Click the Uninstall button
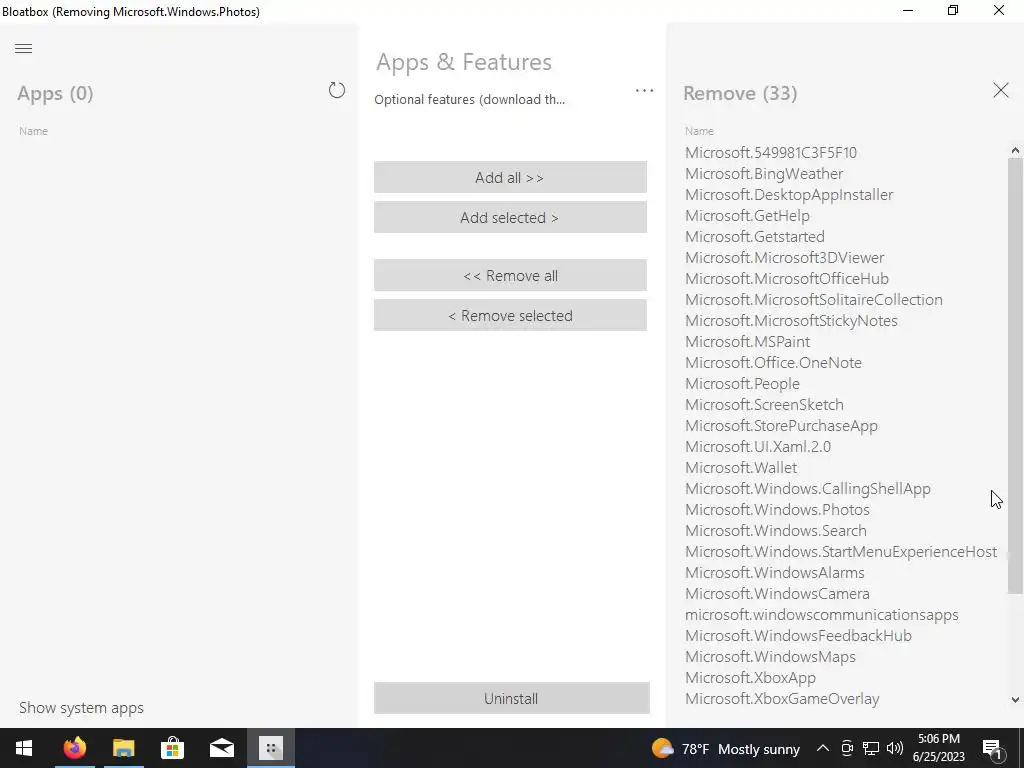 (511, 698)
